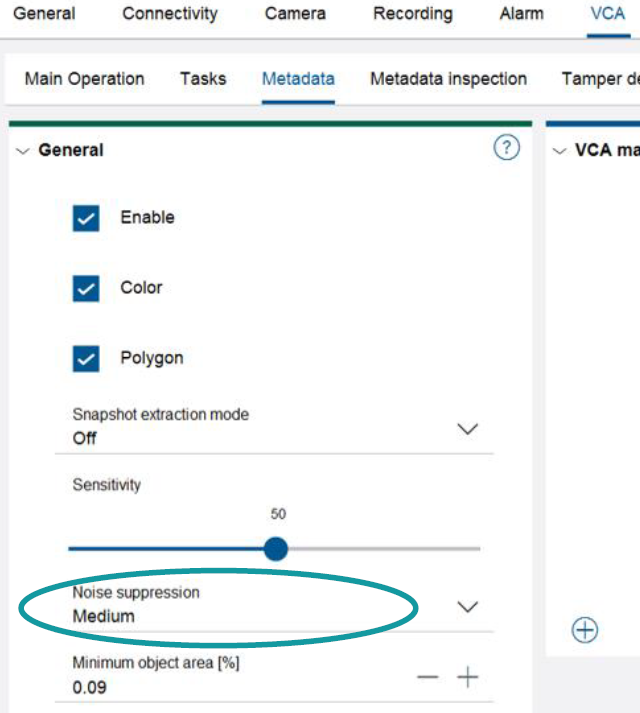Image resolution: width=640 pixels, height=713 pixels.
Task: Open Noise suppression dropdown
Action: tap(467, 607)
